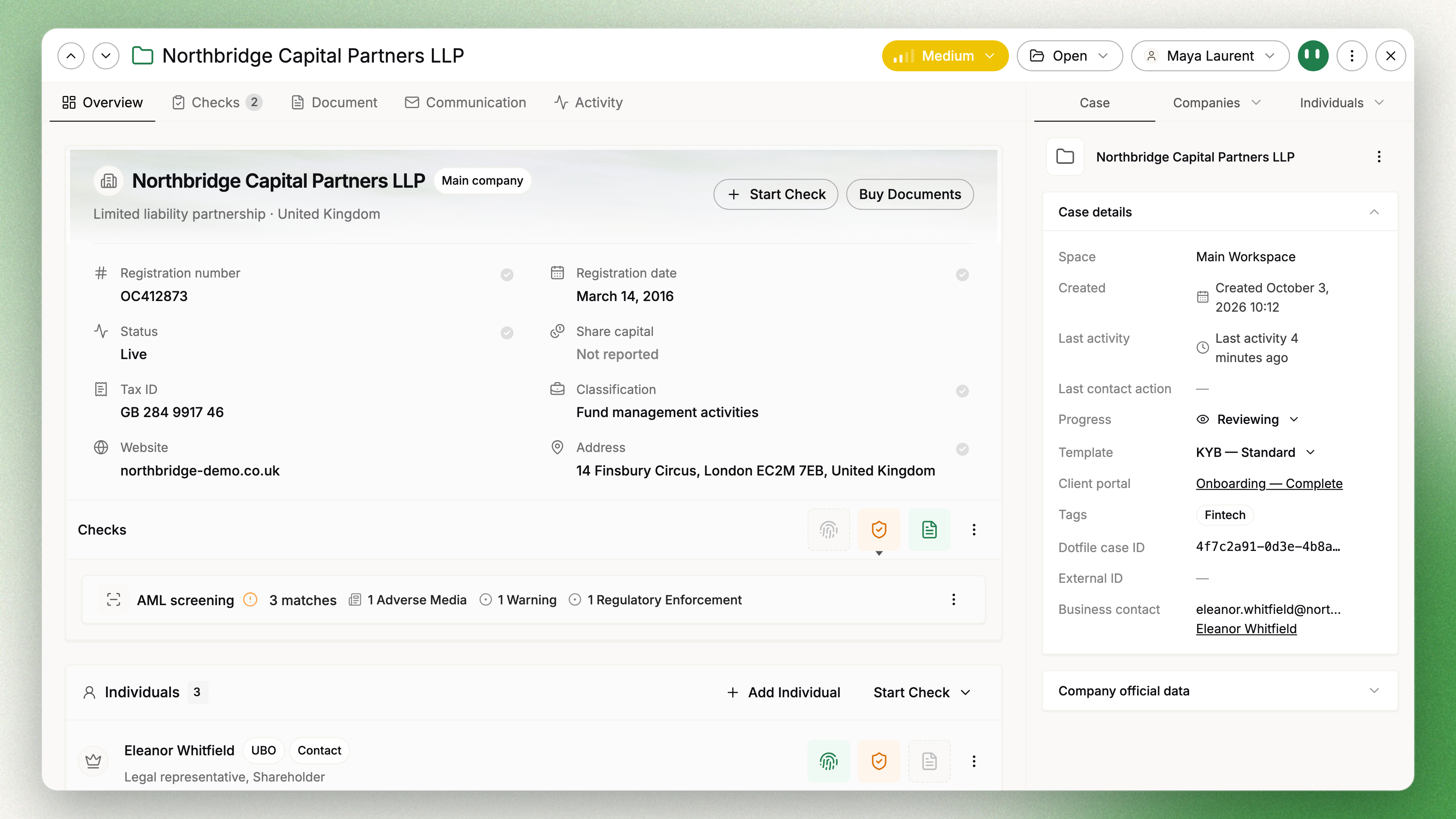Screen dimensions: 1456x819
Task: Open the Maya Laurent assignee dropdown
Action: click(1210, 55)
